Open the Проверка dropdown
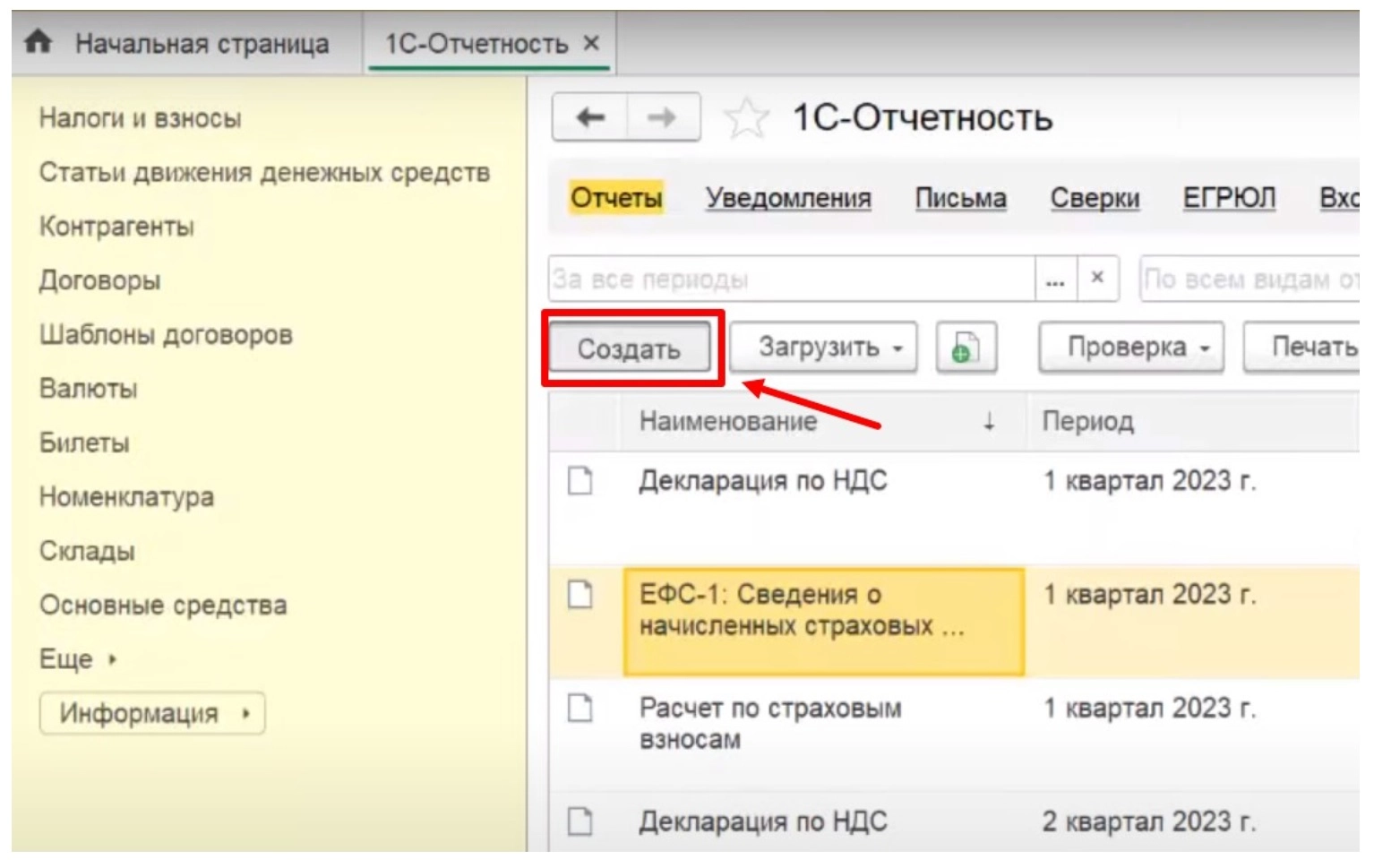This screenshot has height=868, width=1374. [x=1131, y=348]
